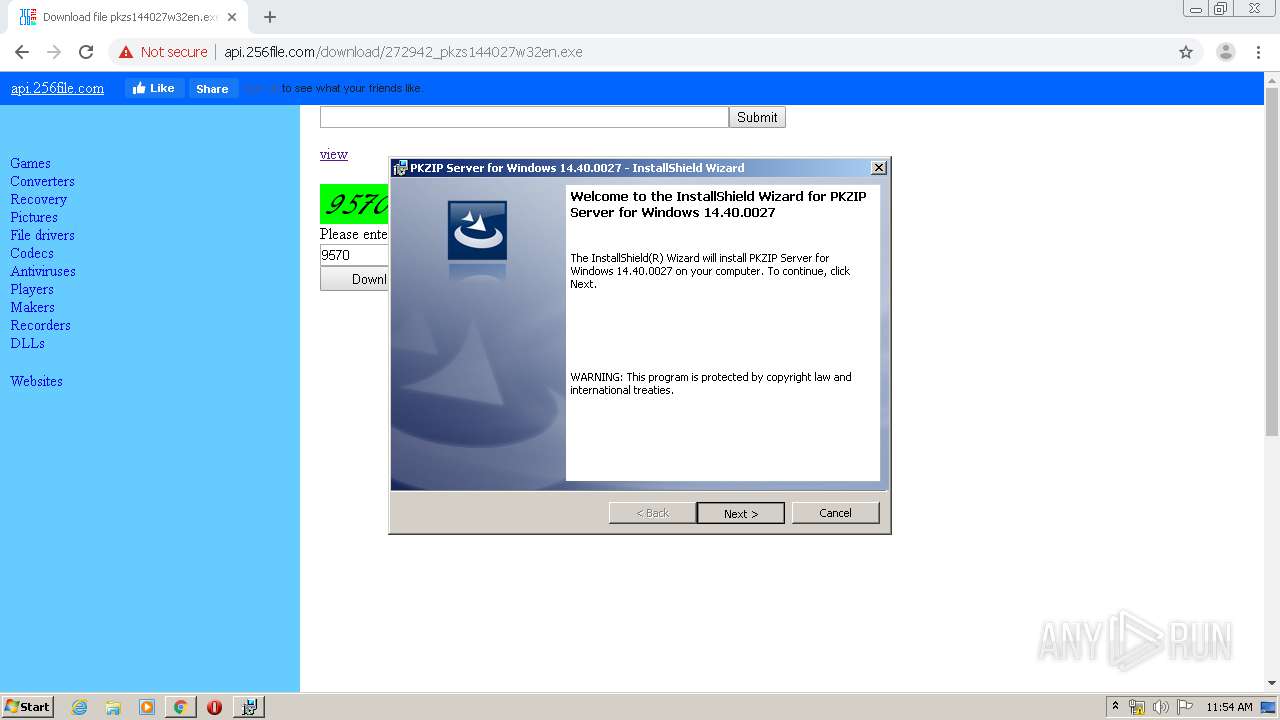Click in the text field beside Submit

point(524,117)
